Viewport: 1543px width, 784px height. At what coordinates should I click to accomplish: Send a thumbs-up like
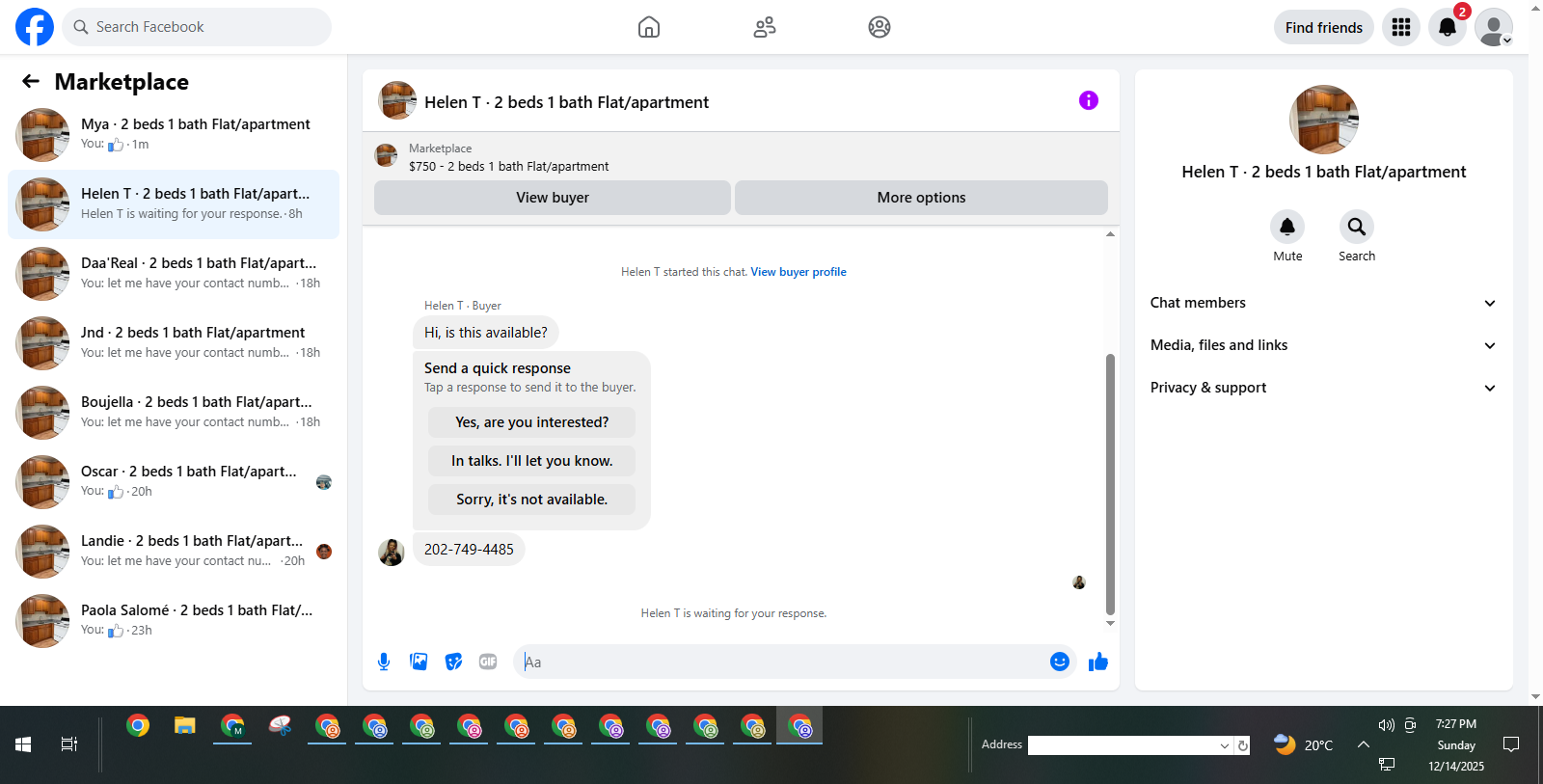(1098, 662)
